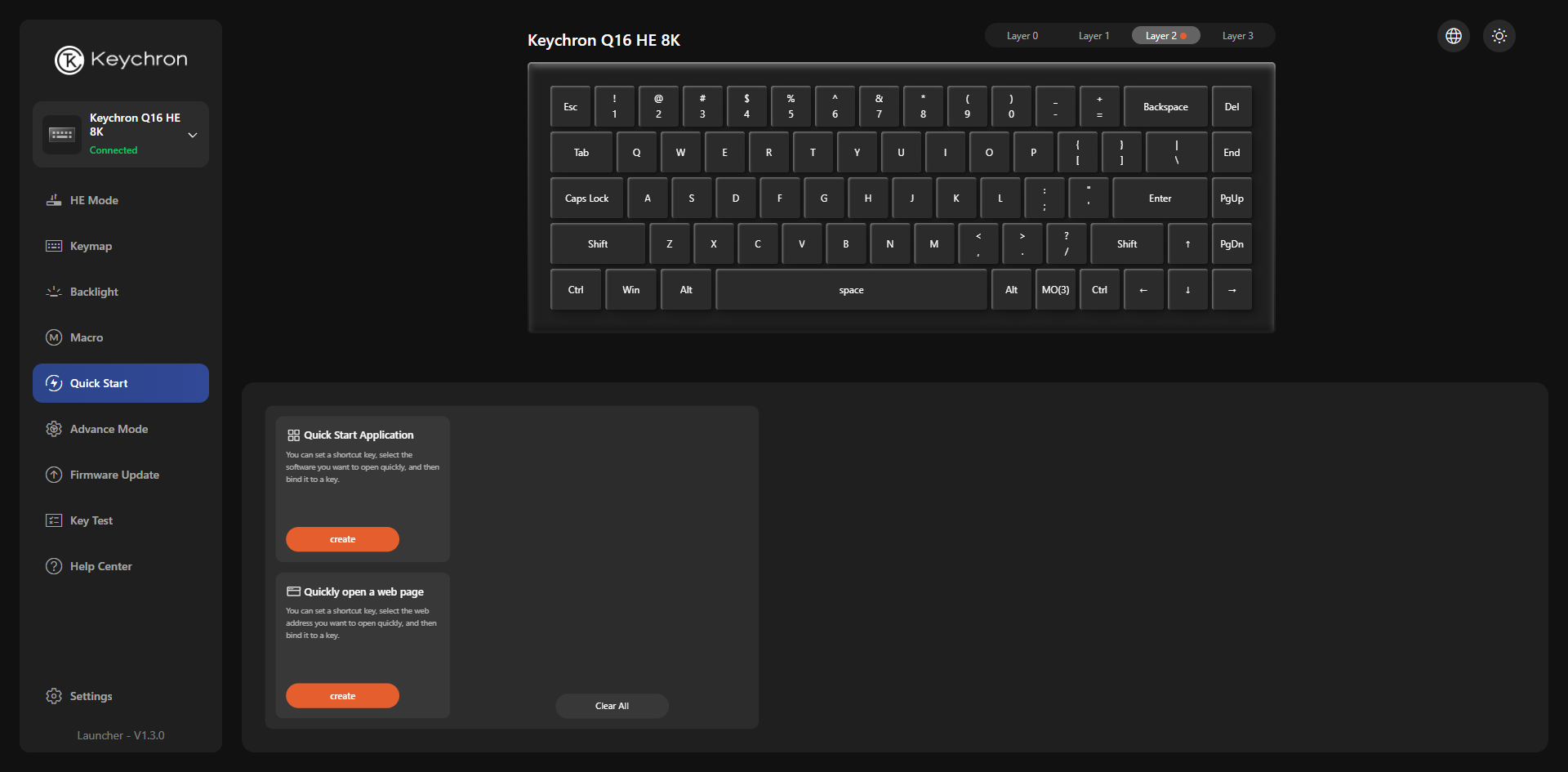Select the MO(3) key on keyboard

pos(1055,290)
